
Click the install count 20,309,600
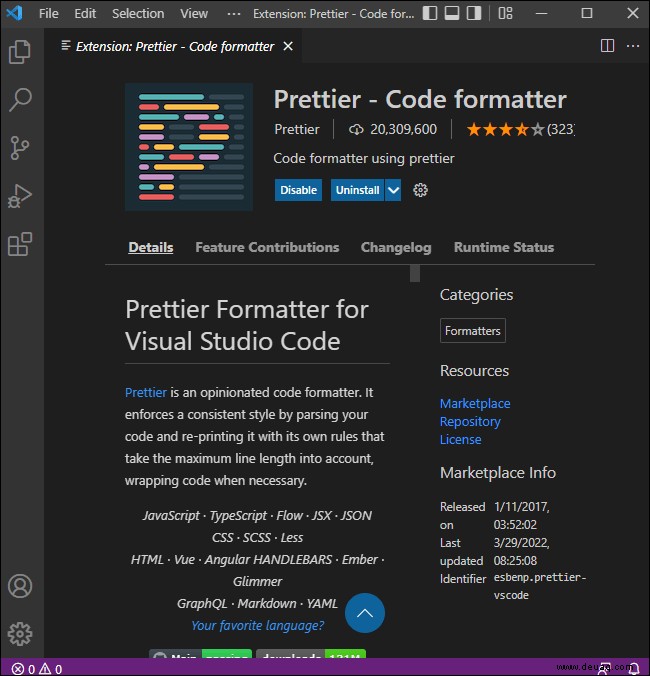click(x=393, y=129)
